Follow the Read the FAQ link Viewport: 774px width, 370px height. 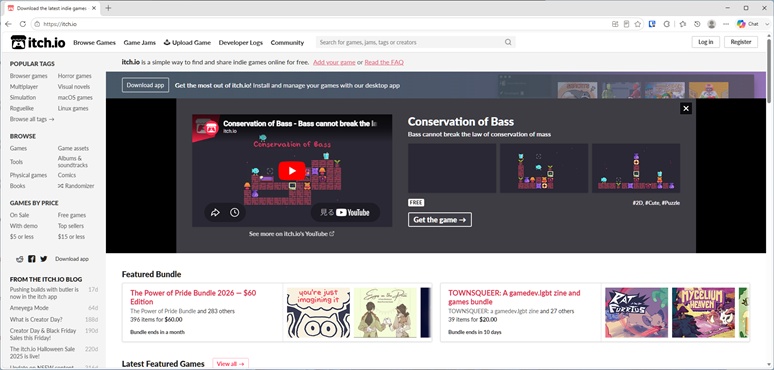[384, 62]
